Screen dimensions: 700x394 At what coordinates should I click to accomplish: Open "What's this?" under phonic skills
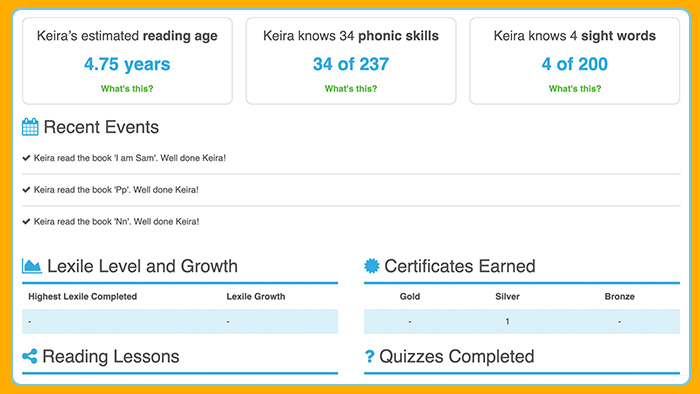351,89
